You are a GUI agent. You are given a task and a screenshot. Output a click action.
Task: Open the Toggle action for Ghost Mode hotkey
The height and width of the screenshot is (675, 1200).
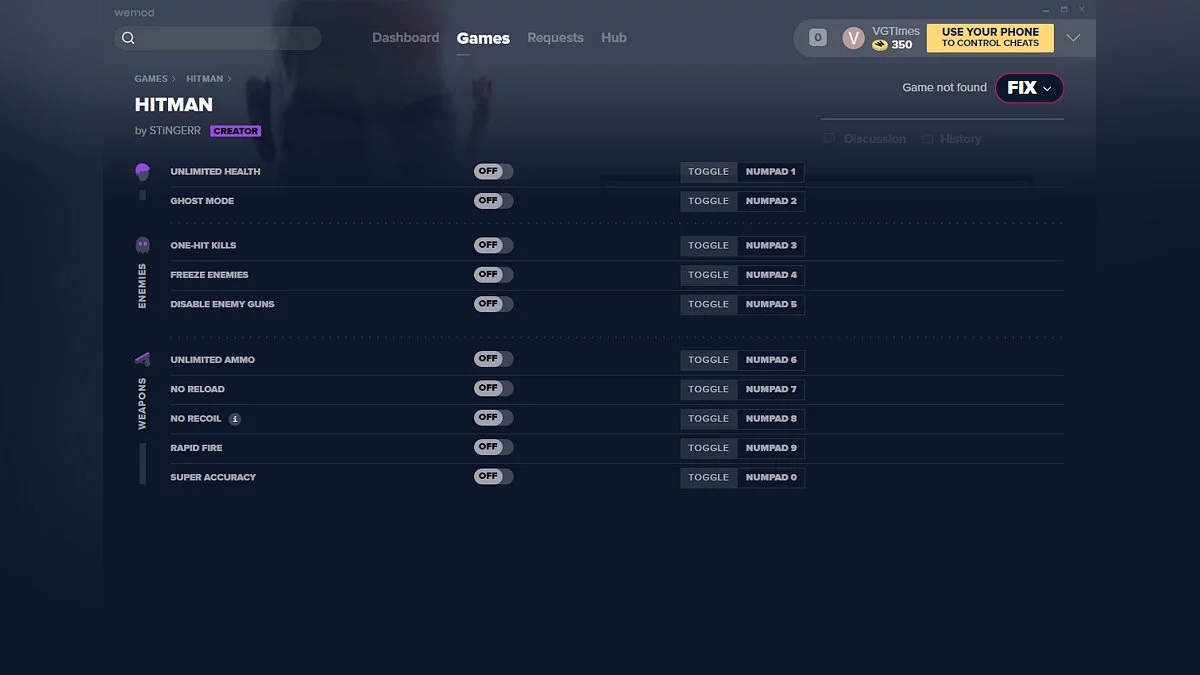pos(709,201)
